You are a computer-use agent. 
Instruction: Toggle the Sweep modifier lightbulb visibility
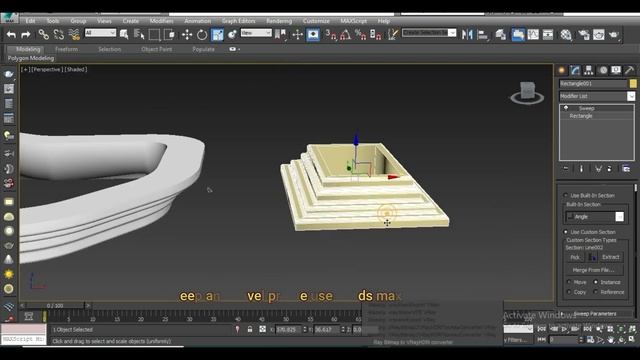[x=566, y=108]
